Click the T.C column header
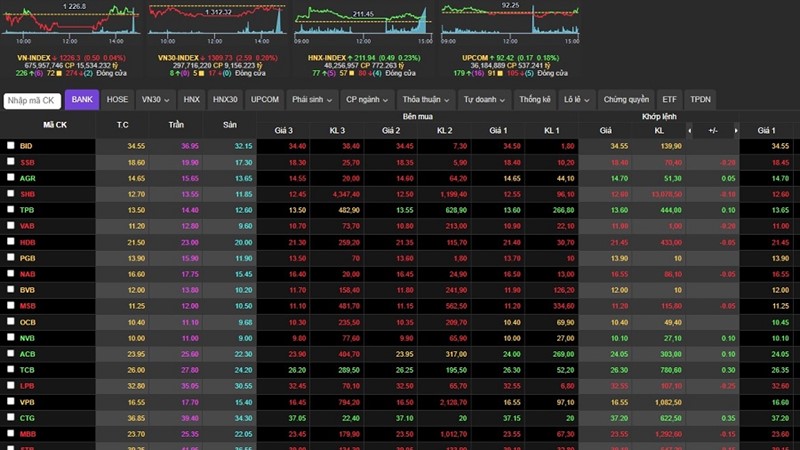Image resolution: width=800 pixels, height=450 pixels. 122,124
